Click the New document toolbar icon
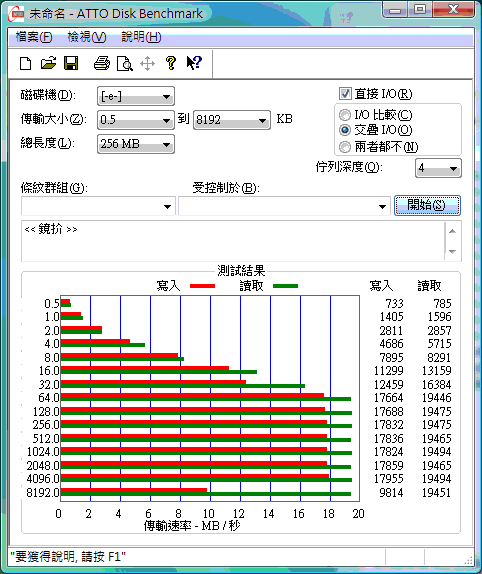This screenshot has width=482, height=574. (25, 63)
